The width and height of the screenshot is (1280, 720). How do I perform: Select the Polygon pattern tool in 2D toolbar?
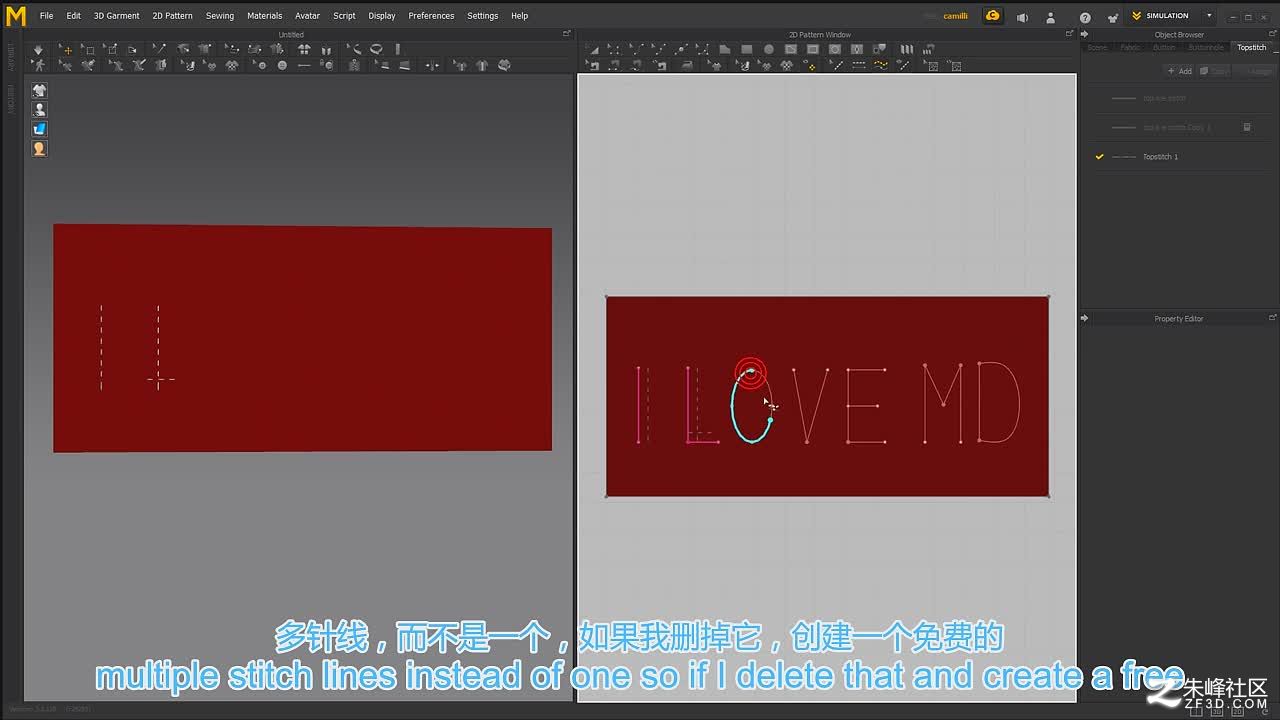click(x=724, y=49)
